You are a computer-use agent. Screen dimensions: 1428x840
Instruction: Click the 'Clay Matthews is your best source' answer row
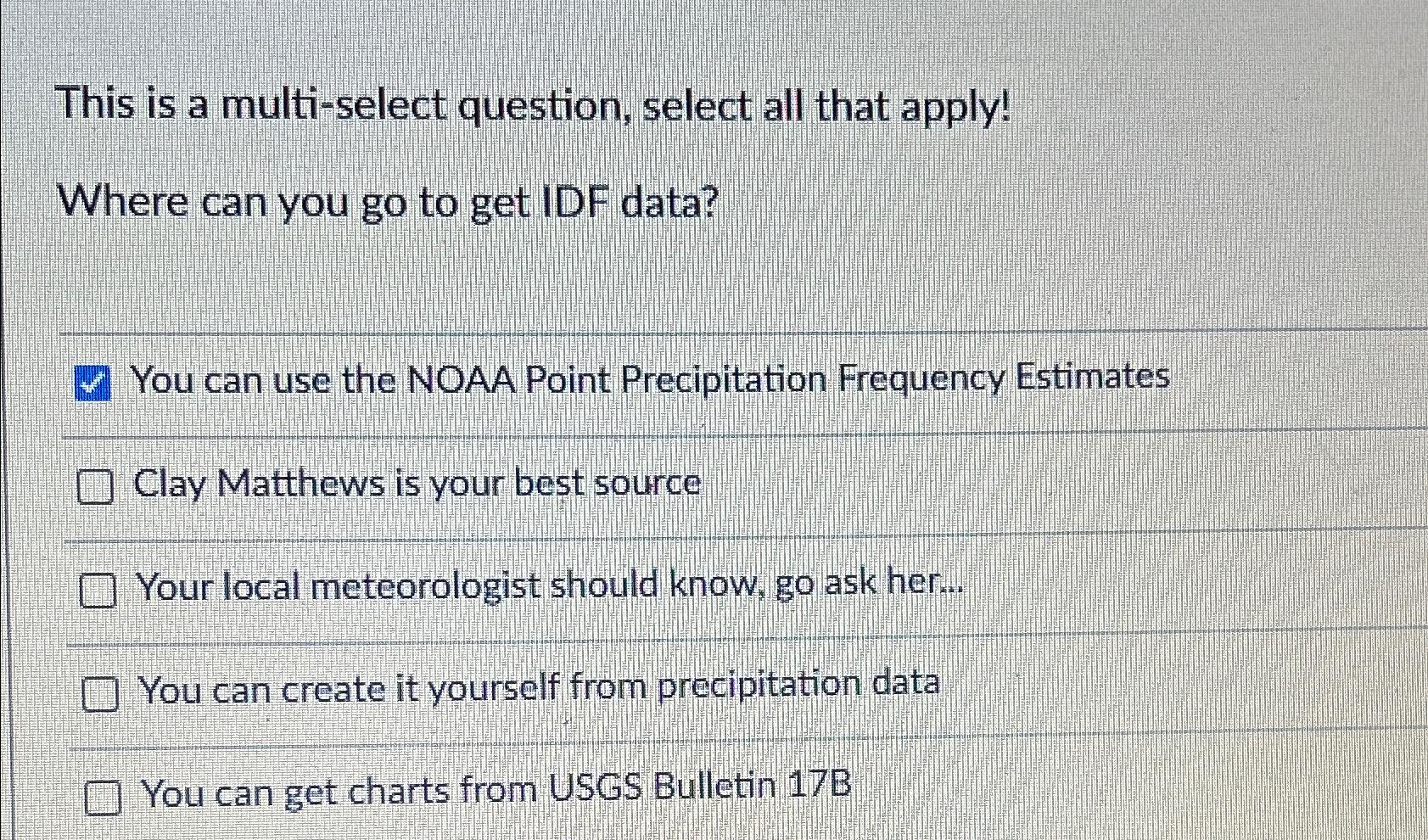[x=418, y=485]
